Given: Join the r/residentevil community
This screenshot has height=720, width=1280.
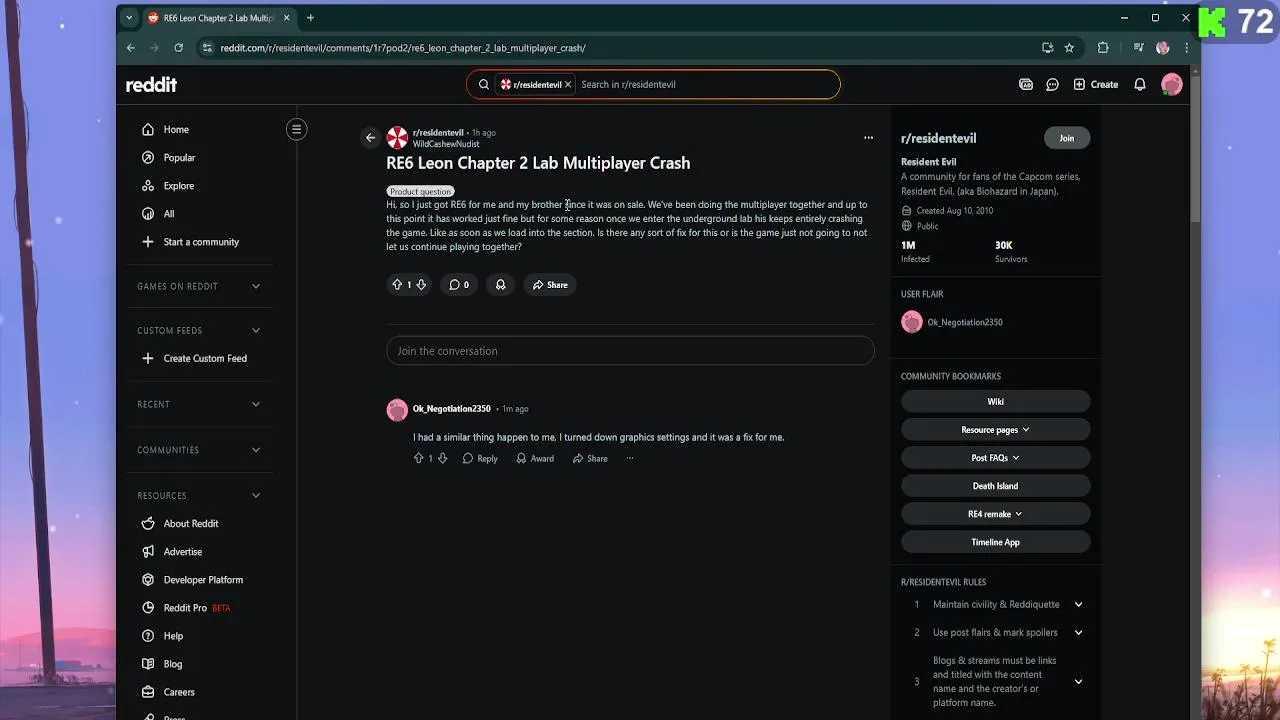Looking at the screenshot, I should (x=1067, y=138).
